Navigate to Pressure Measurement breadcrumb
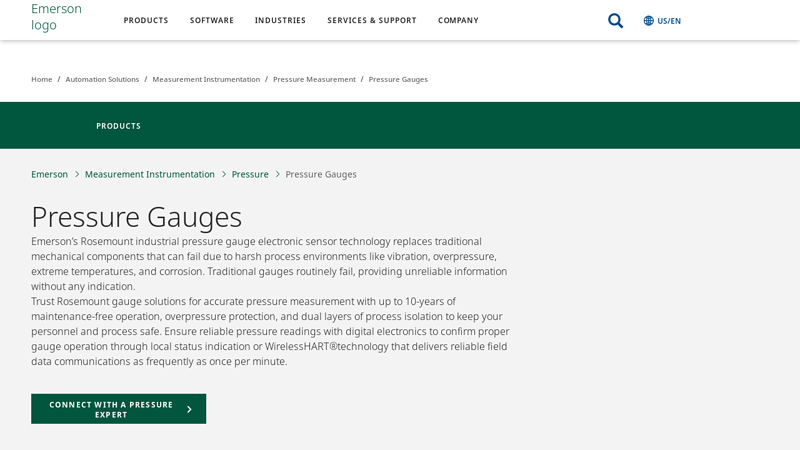This screenshot has width=800, height=450. (x=314, y=79)
